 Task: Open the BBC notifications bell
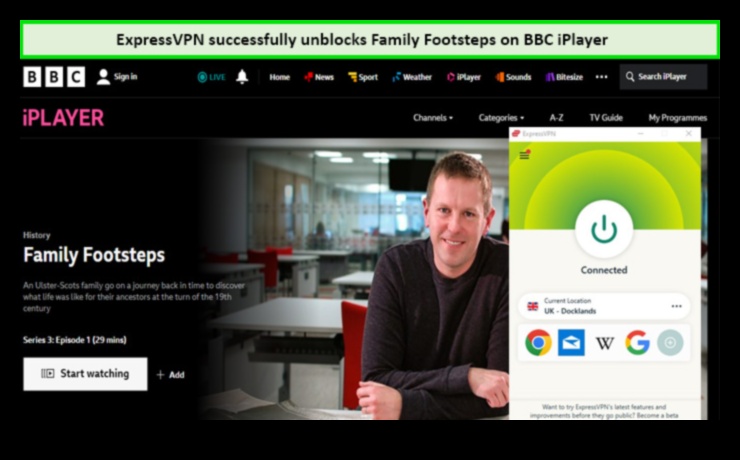tap(242, 77)
